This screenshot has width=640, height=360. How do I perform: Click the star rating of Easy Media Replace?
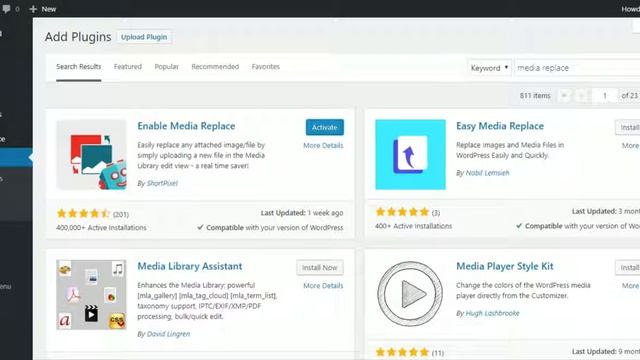(x=402, y=212)
